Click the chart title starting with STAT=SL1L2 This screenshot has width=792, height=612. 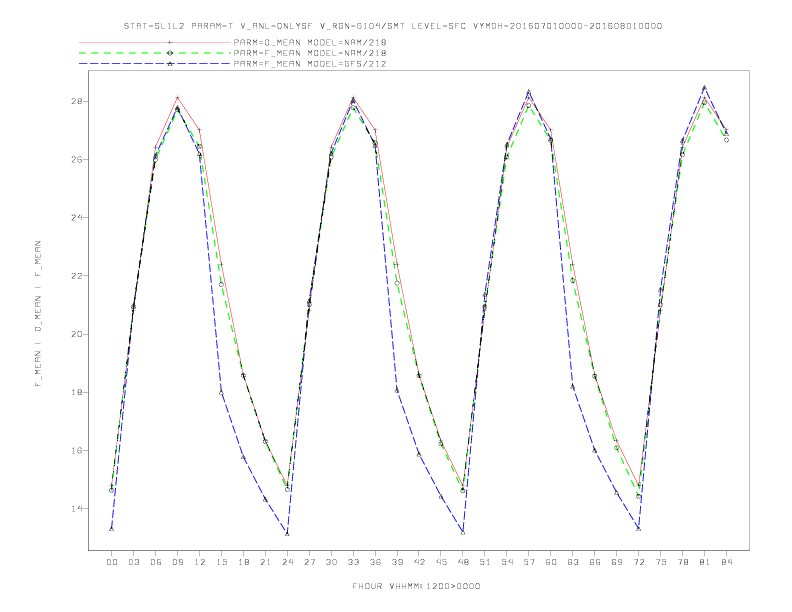pos(392,26)
